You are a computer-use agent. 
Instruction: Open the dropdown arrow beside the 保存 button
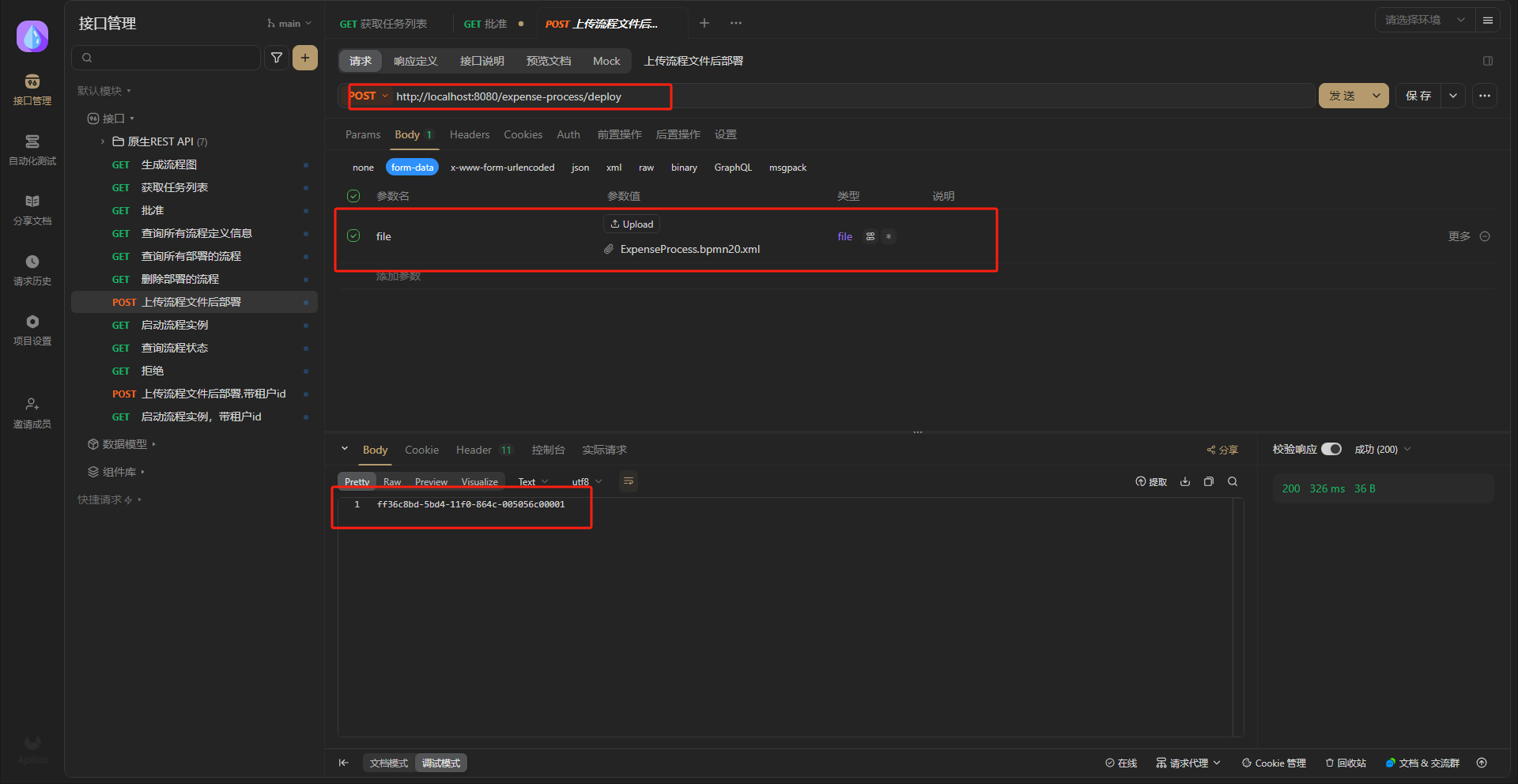pyautogui.click(x=1453, y=96)
